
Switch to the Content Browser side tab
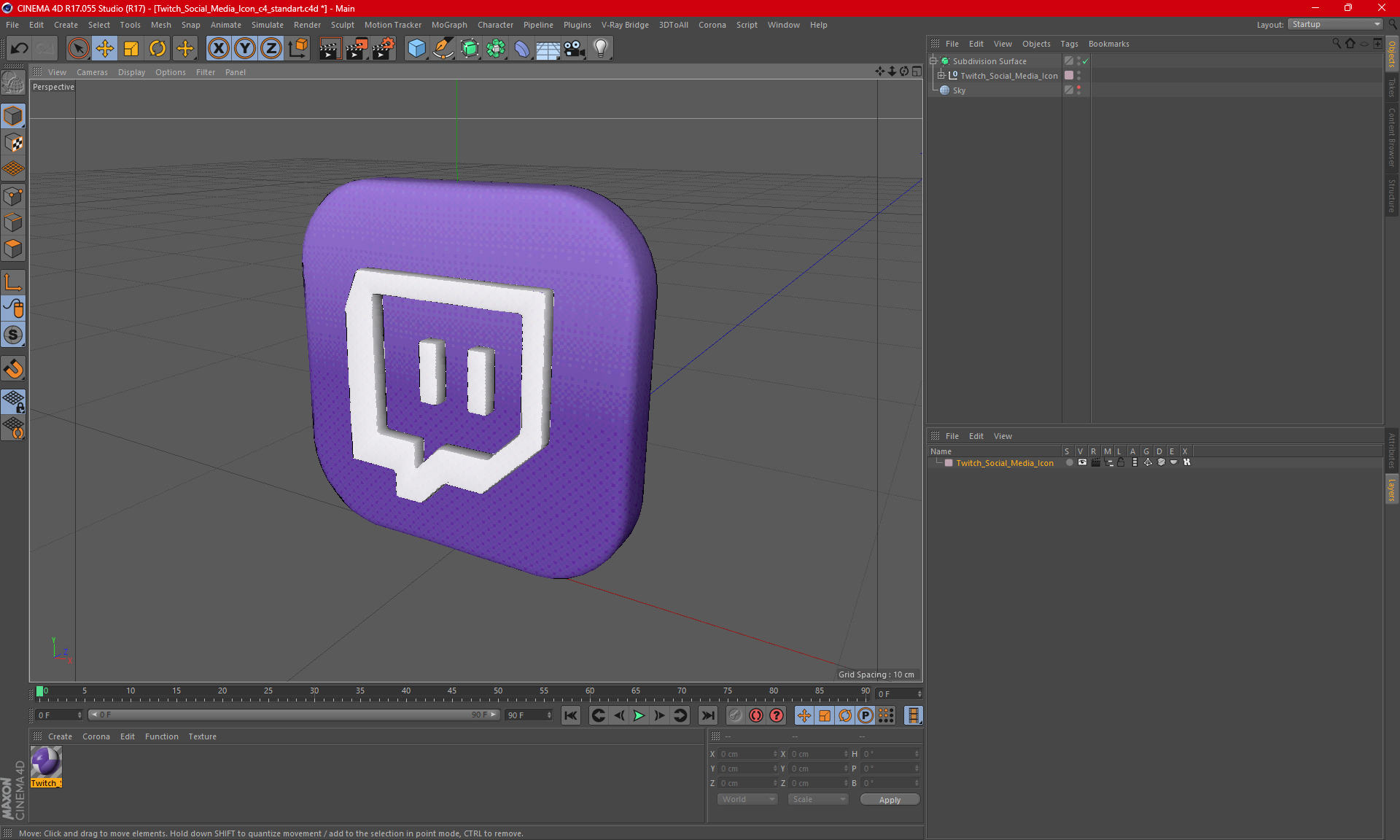pyautogui.click(x=1391, y=137)
